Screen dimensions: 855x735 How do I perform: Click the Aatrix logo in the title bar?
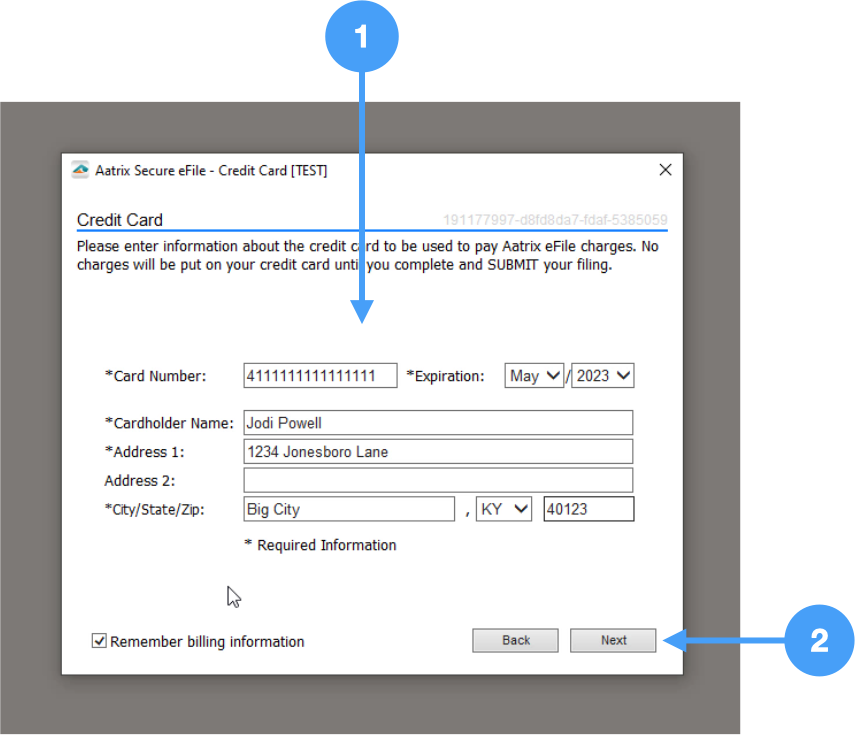click(81, 170)
